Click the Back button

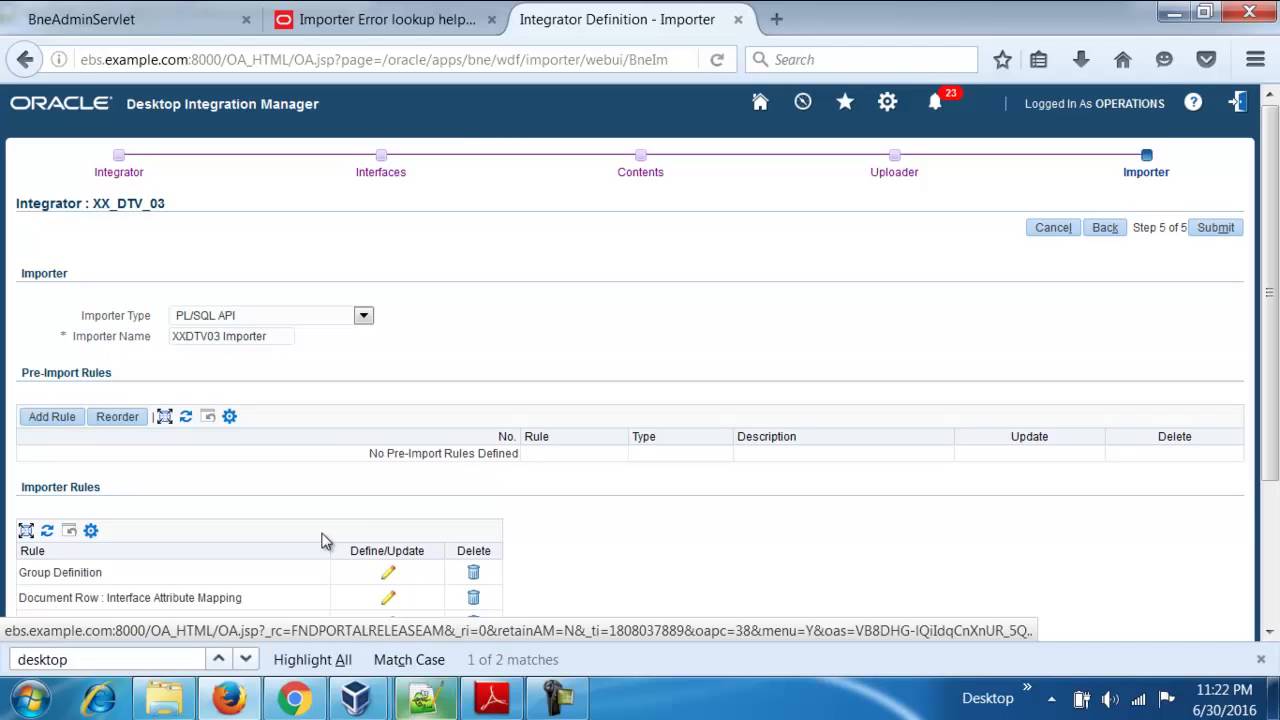[1105, 227]
